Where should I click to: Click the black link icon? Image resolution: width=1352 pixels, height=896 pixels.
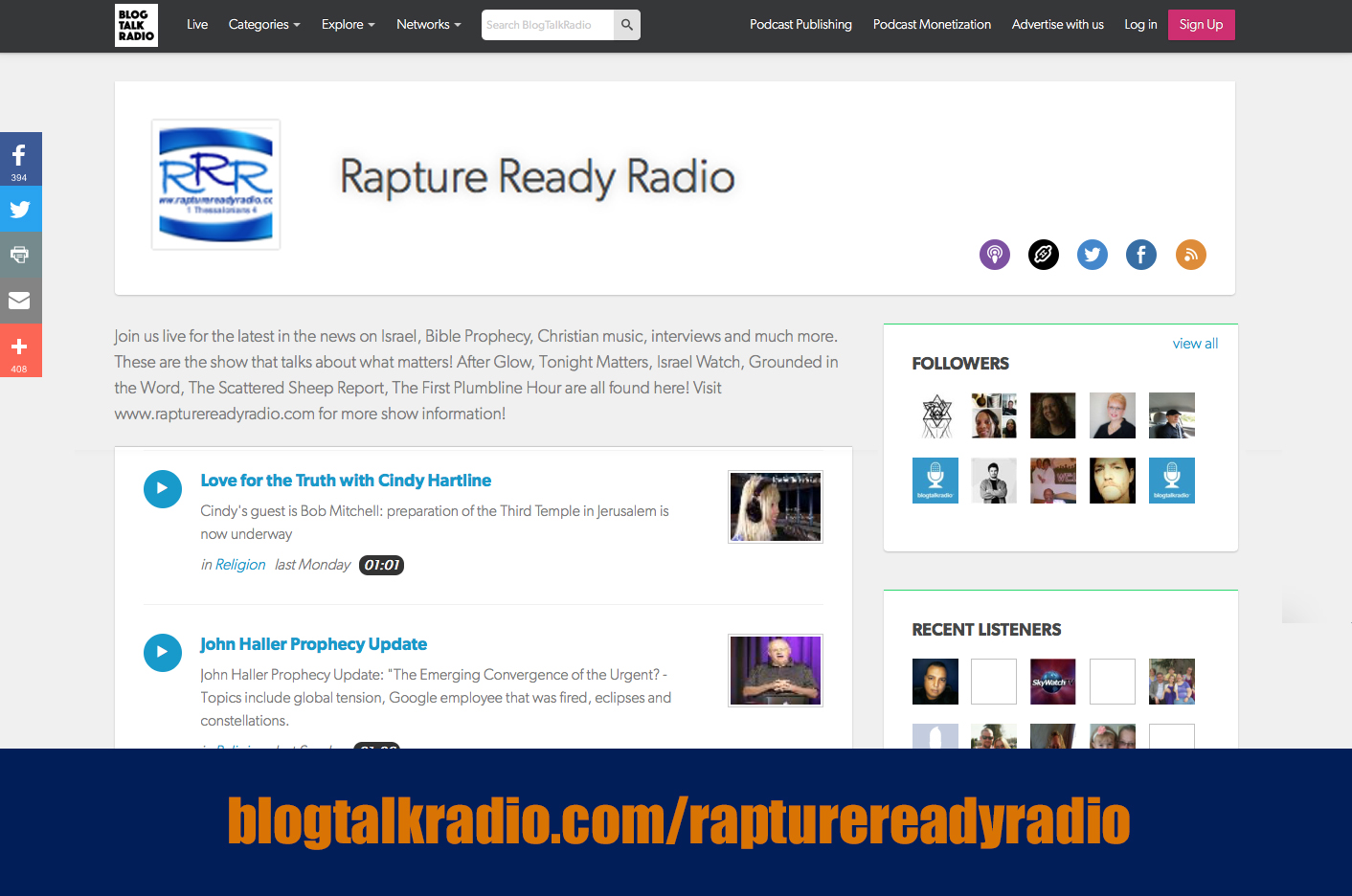pyautogui.click(x=1044, y=255)
